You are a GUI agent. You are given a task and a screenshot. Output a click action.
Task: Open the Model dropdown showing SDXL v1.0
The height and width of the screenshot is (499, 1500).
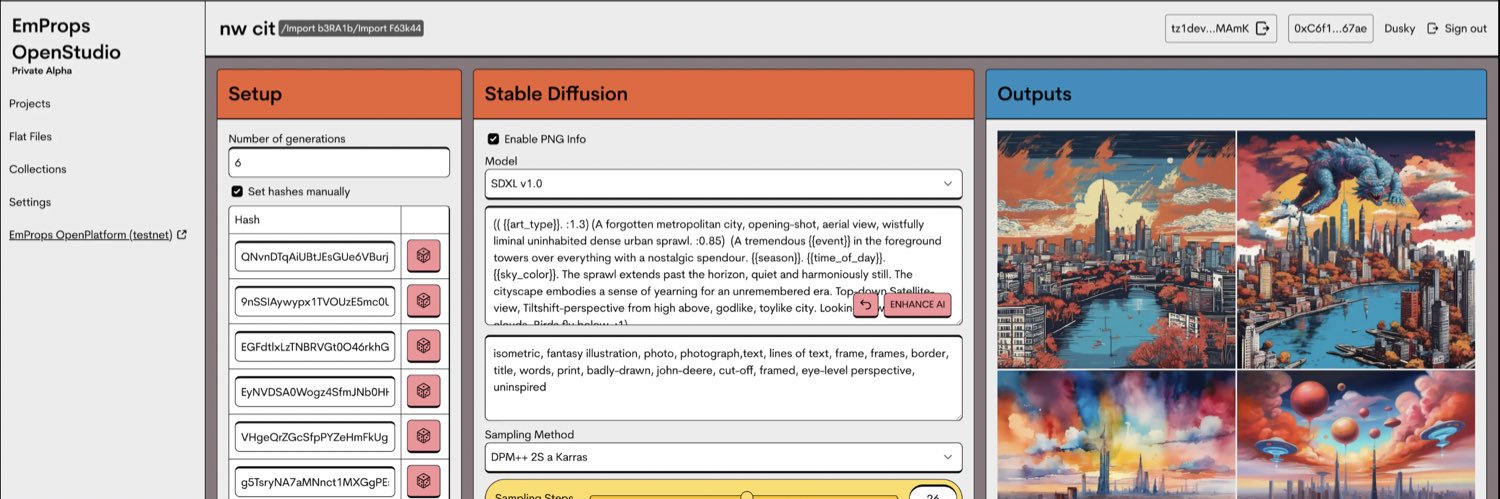coord(723,184)
